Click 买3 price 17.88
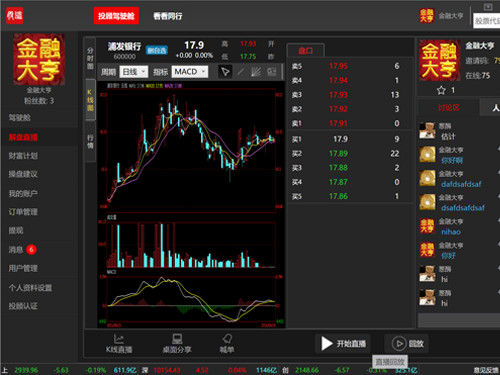500x375 pixels. click(338, 168)
